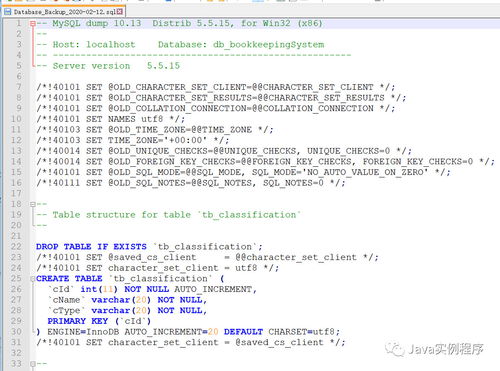Click on the cName varchar column definition
The image size is (500, 371).
(x=128, y=300)
